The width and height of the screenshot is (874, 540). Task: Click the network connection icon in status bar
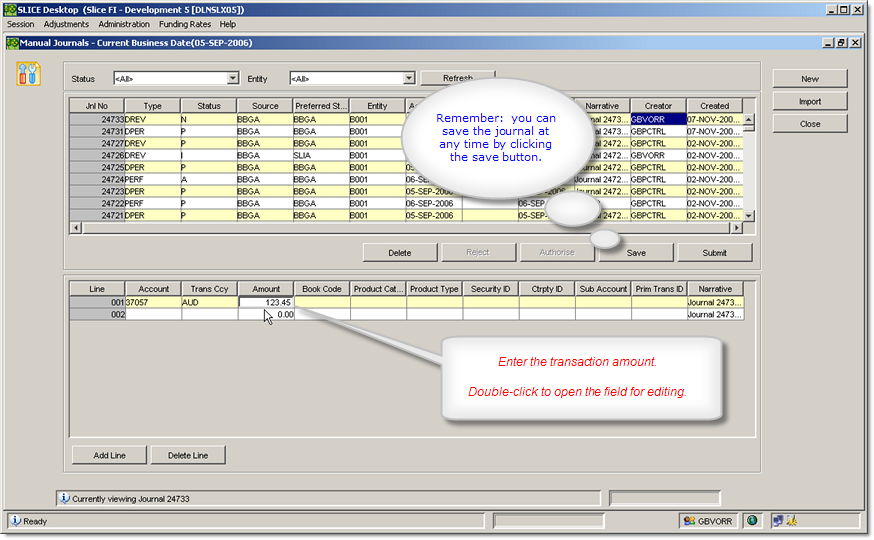(777, 521)
